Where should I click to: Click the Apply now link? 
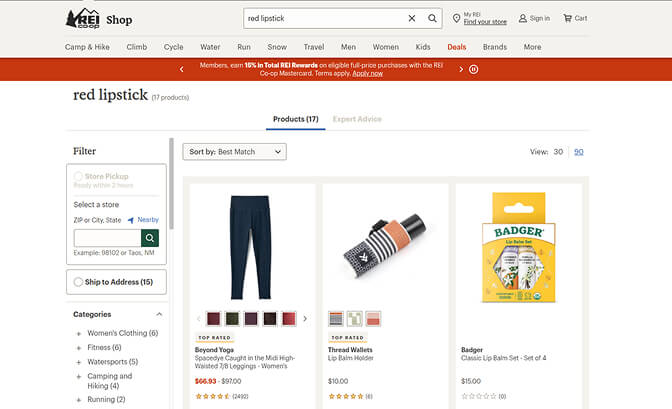tap(368, 73)
